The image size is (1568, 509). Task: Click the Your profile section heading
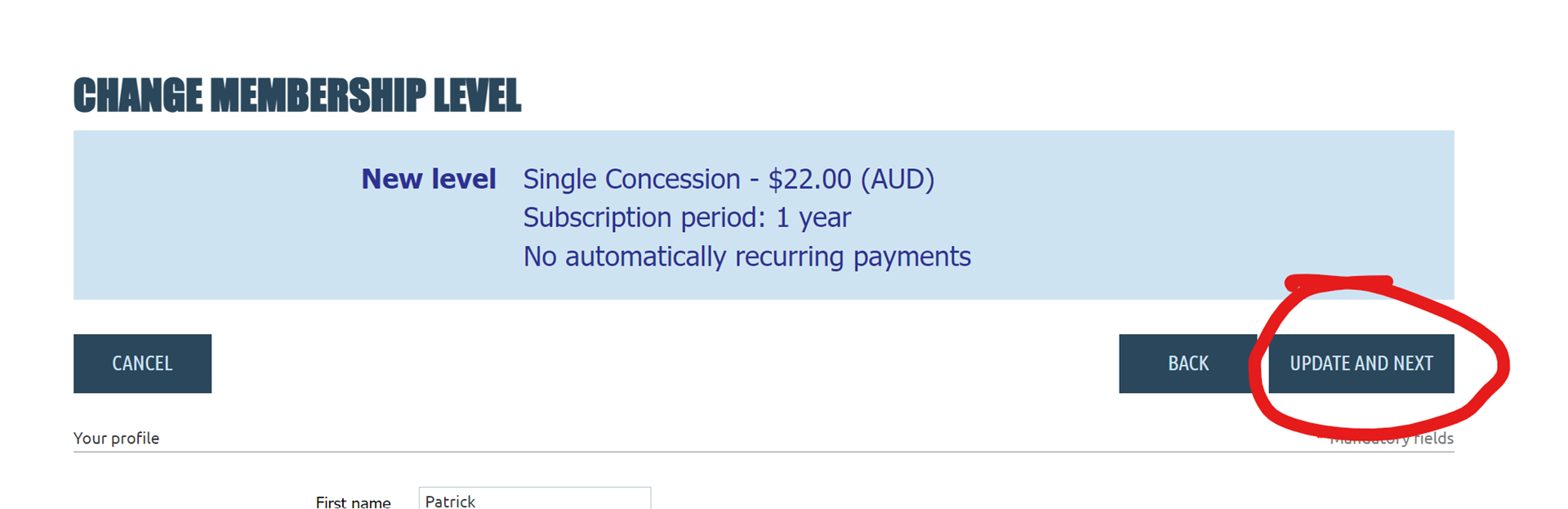[116, 438]
